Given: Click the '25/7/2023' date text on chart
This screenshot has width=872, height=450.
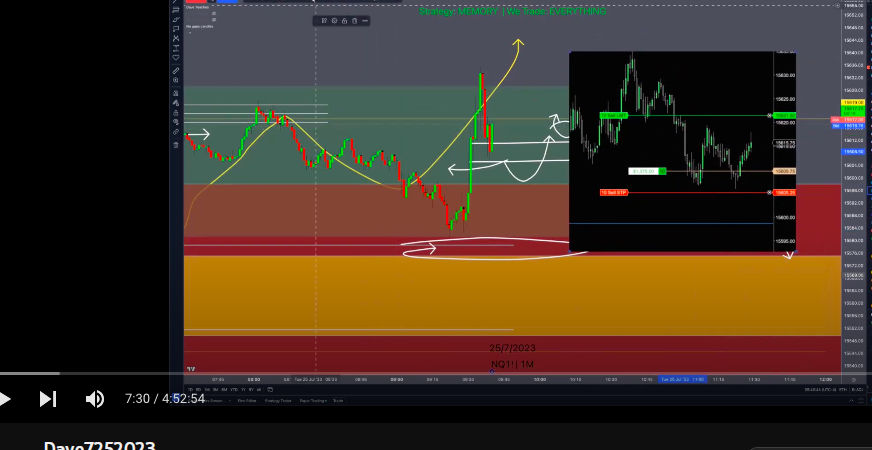Looking at the screenshot, I should pyautogui.click(x=512, y=348).
